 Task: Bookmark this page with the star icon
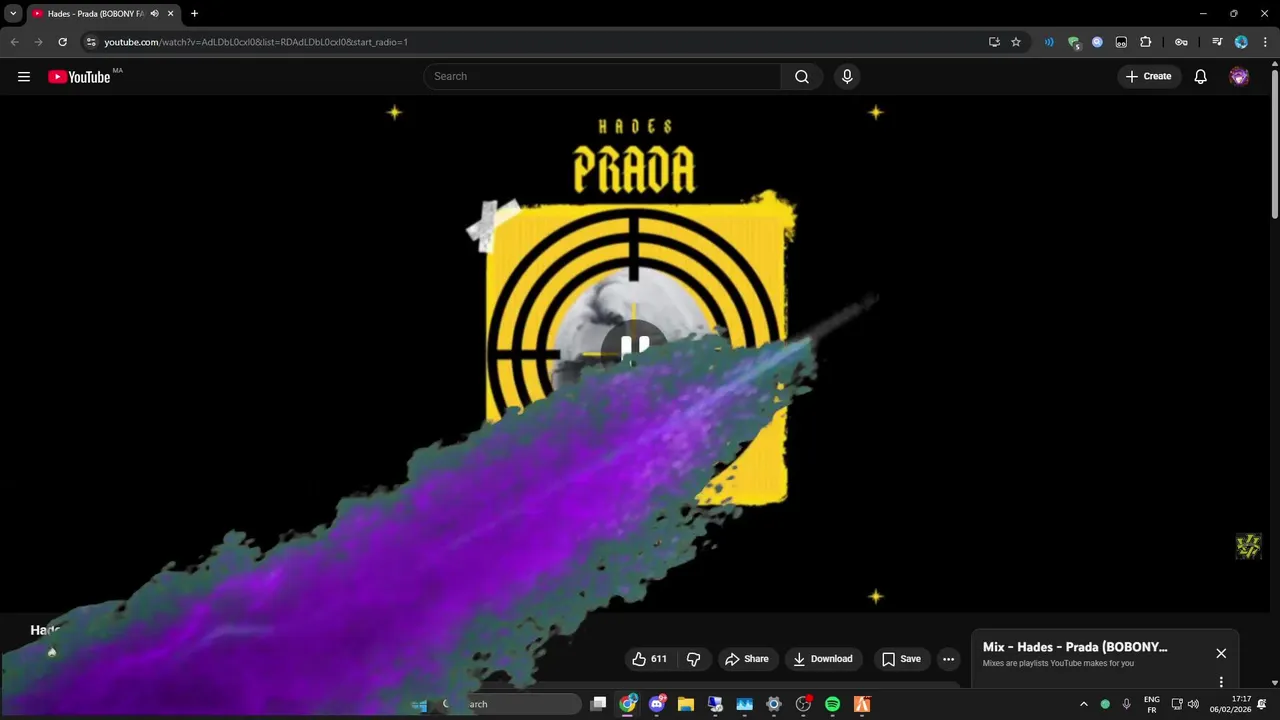(x=1016, y=42)
